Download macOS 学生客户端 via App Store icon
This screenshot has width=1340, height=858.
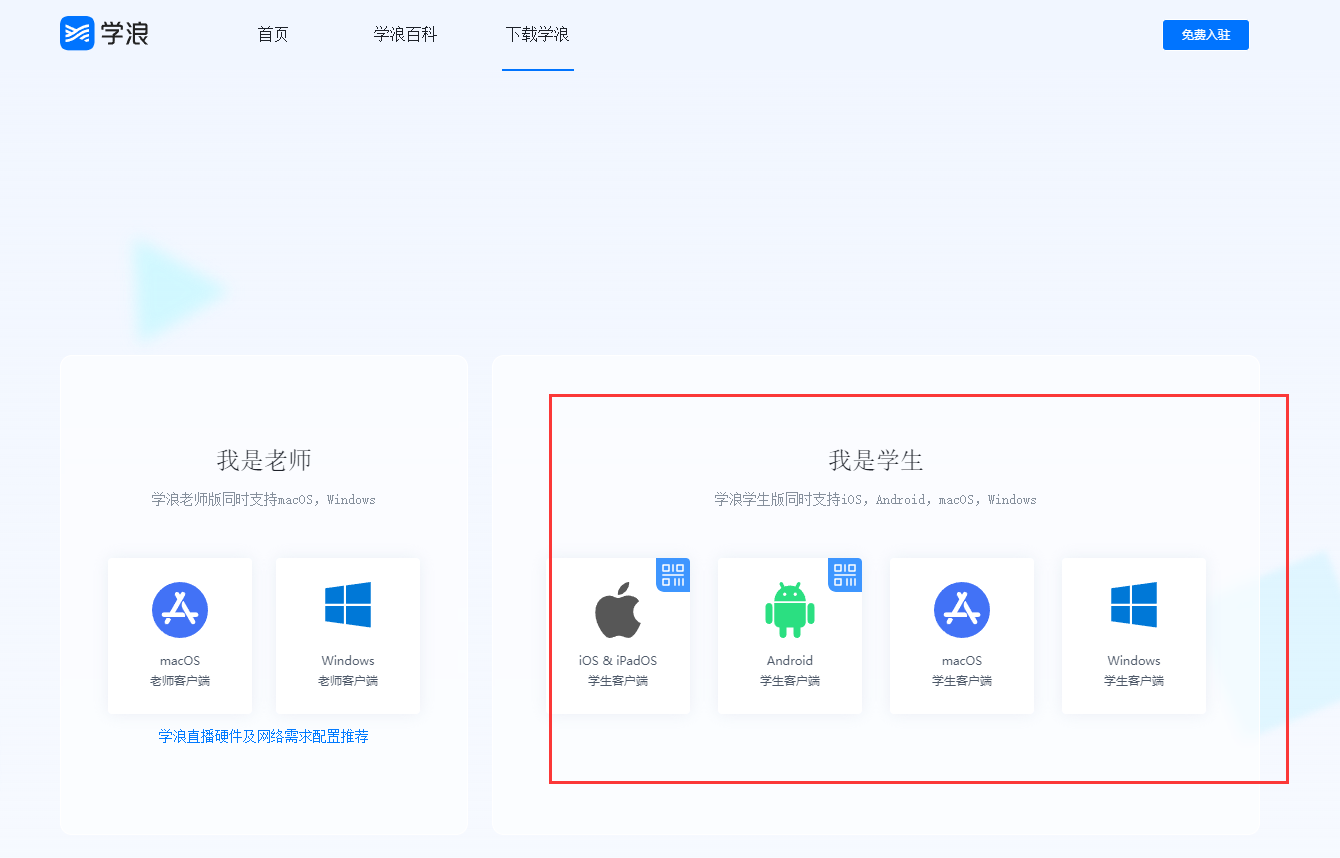962,609
